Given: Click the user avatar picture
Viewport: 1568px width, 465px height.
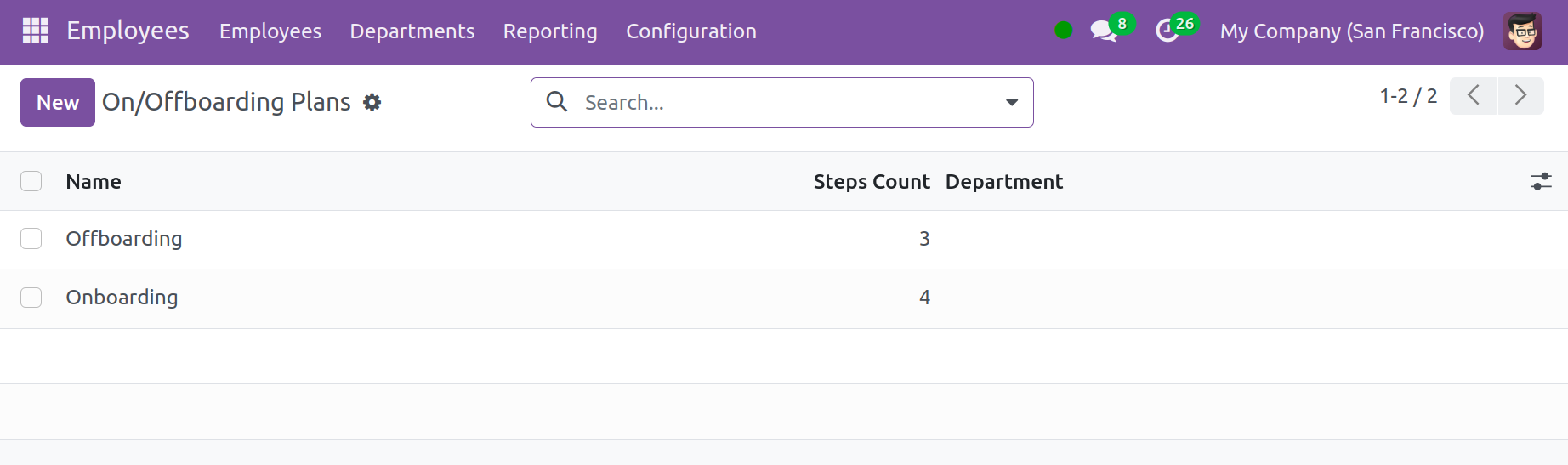Looking at the screenshot, I should coord(1522,31).
